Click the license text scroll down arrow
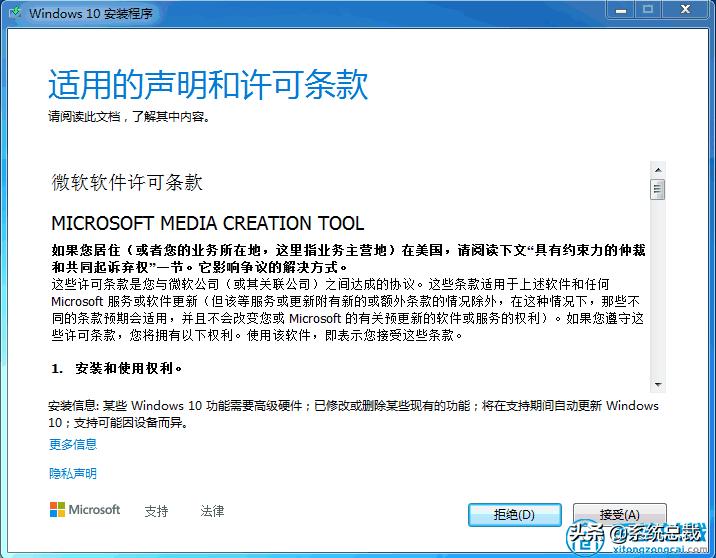Viewport: 716px width, 558px height. point(658,384)
